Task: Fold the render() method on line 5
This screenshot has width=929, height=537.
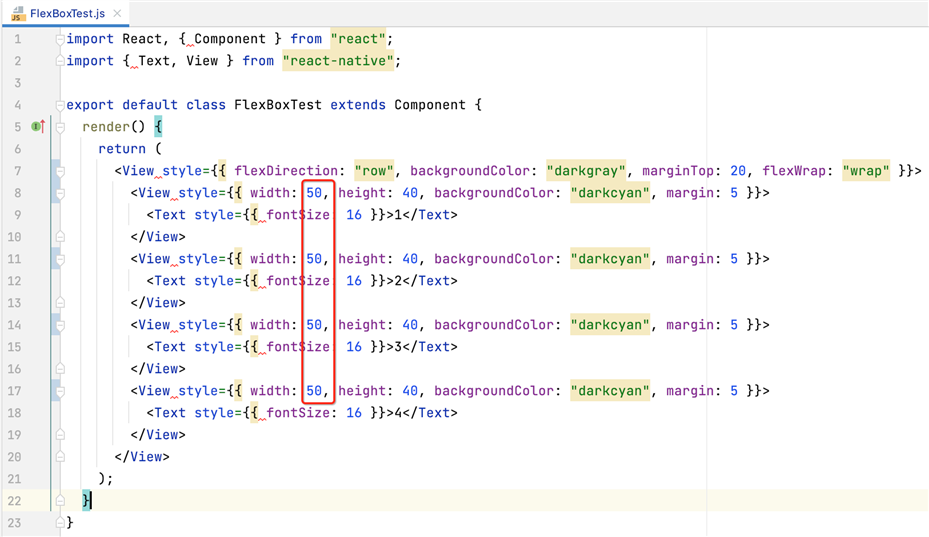Action: coord(60,127)
